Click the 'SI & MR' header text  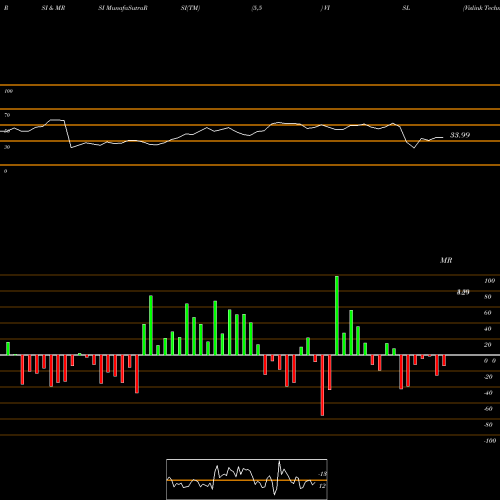[x=53, y=8]
